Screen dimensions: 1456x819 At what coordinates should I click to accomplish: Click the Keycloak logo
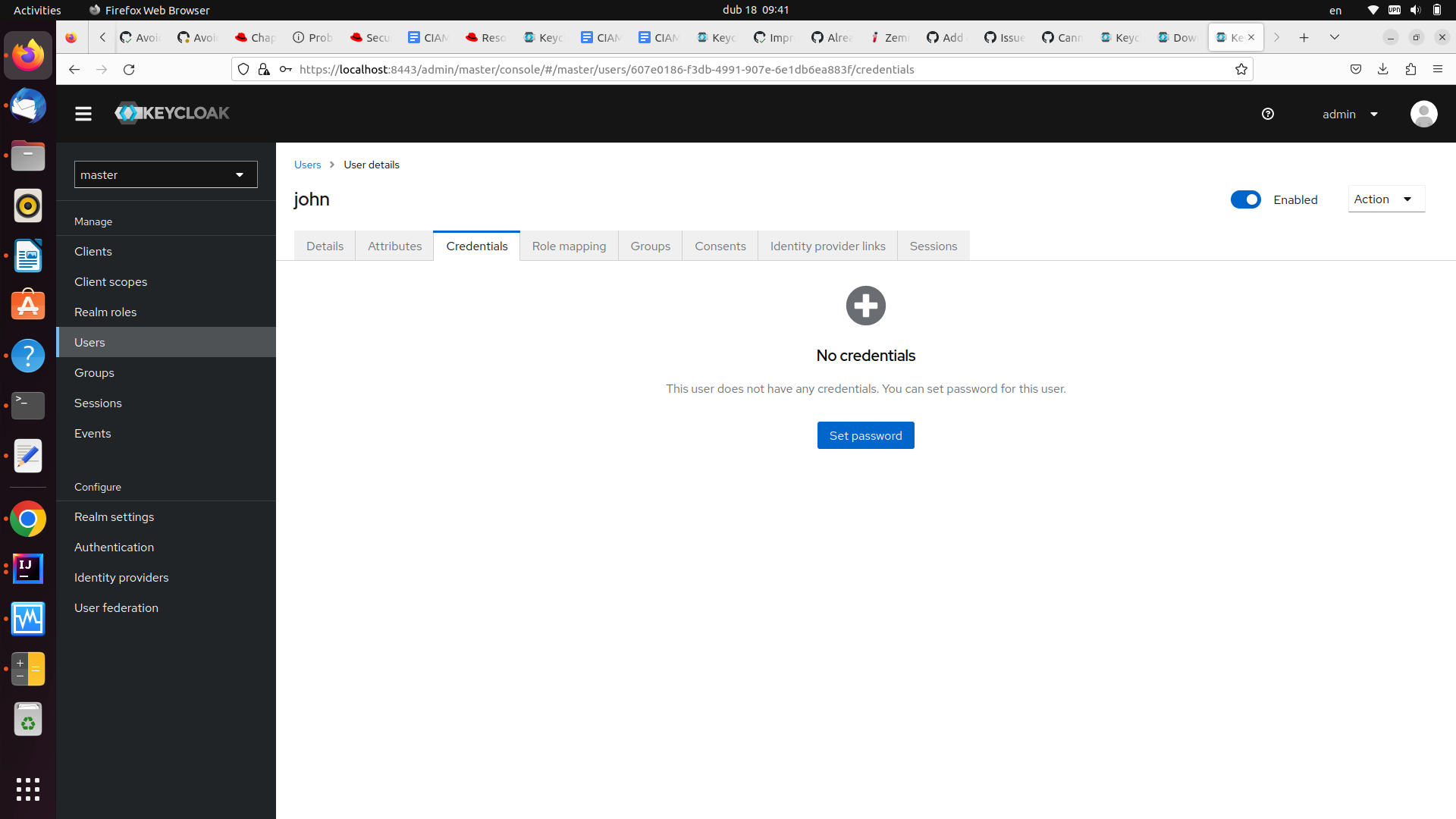(171, 113)
